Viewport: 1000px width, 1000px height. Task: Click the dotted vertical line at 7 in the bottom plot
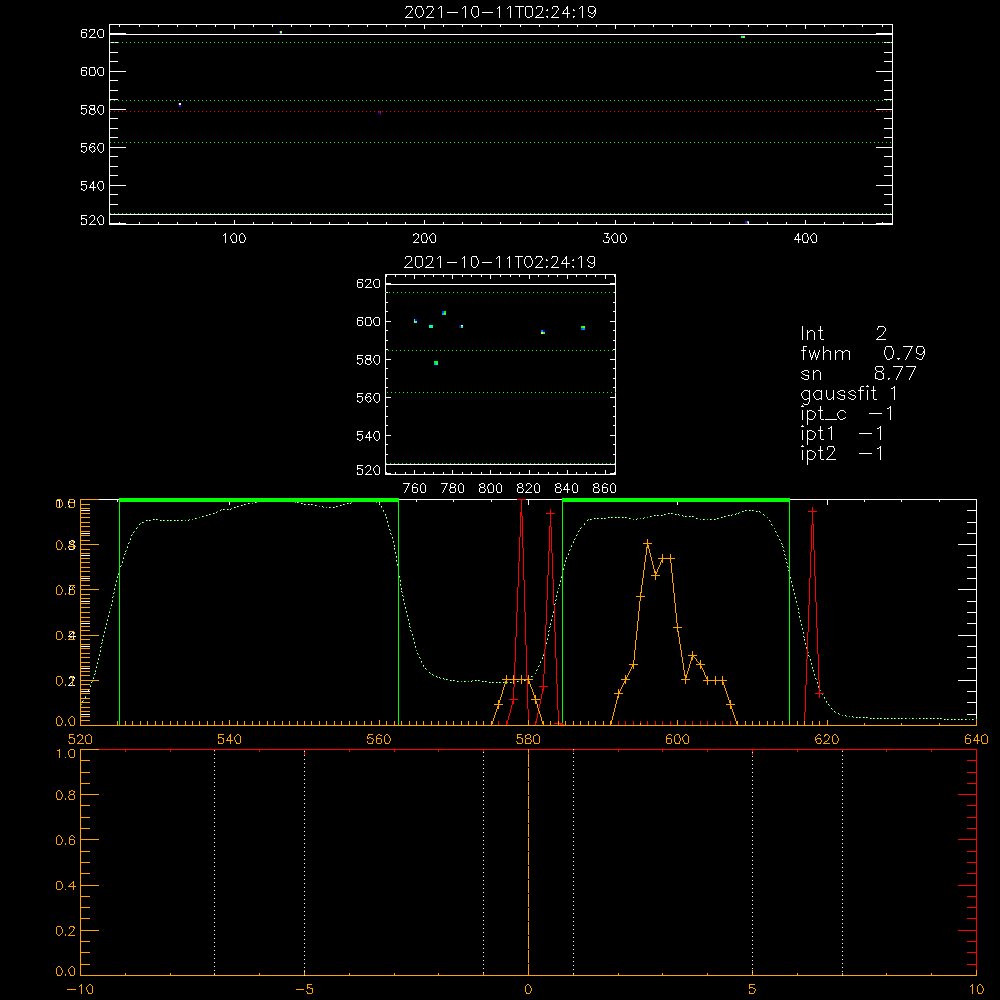click(x=842, y=862)
